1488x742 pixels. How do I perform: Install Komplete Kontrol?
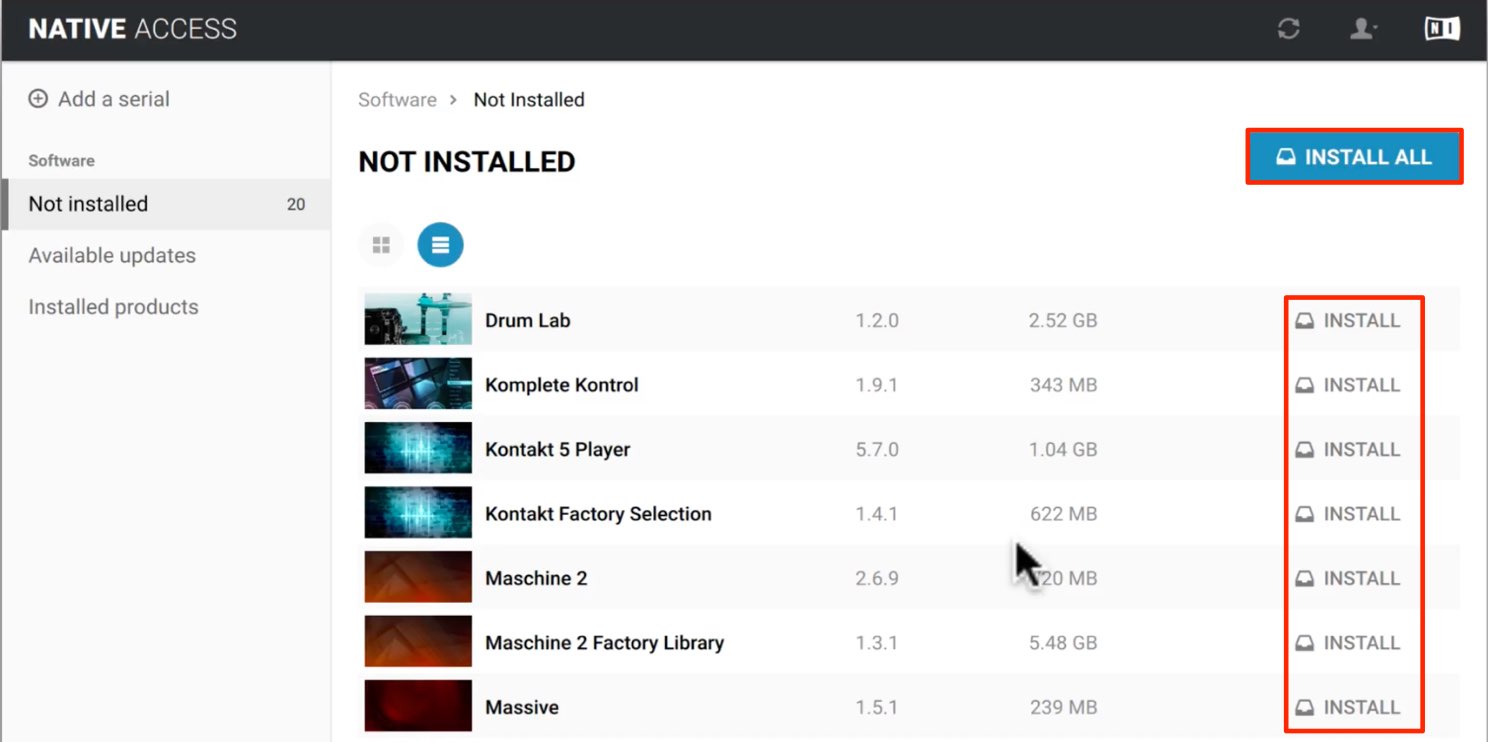(1348, 385)
